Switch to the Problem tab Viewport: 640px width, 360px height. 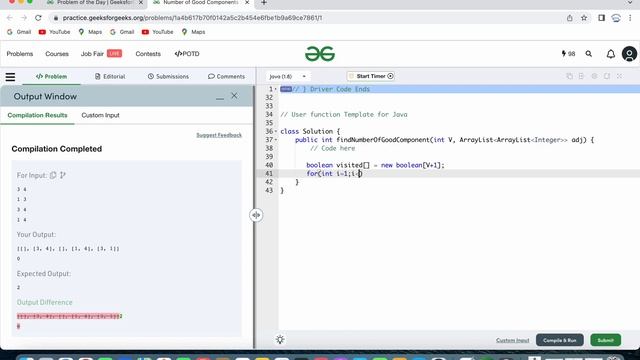(x=51, y=76)
